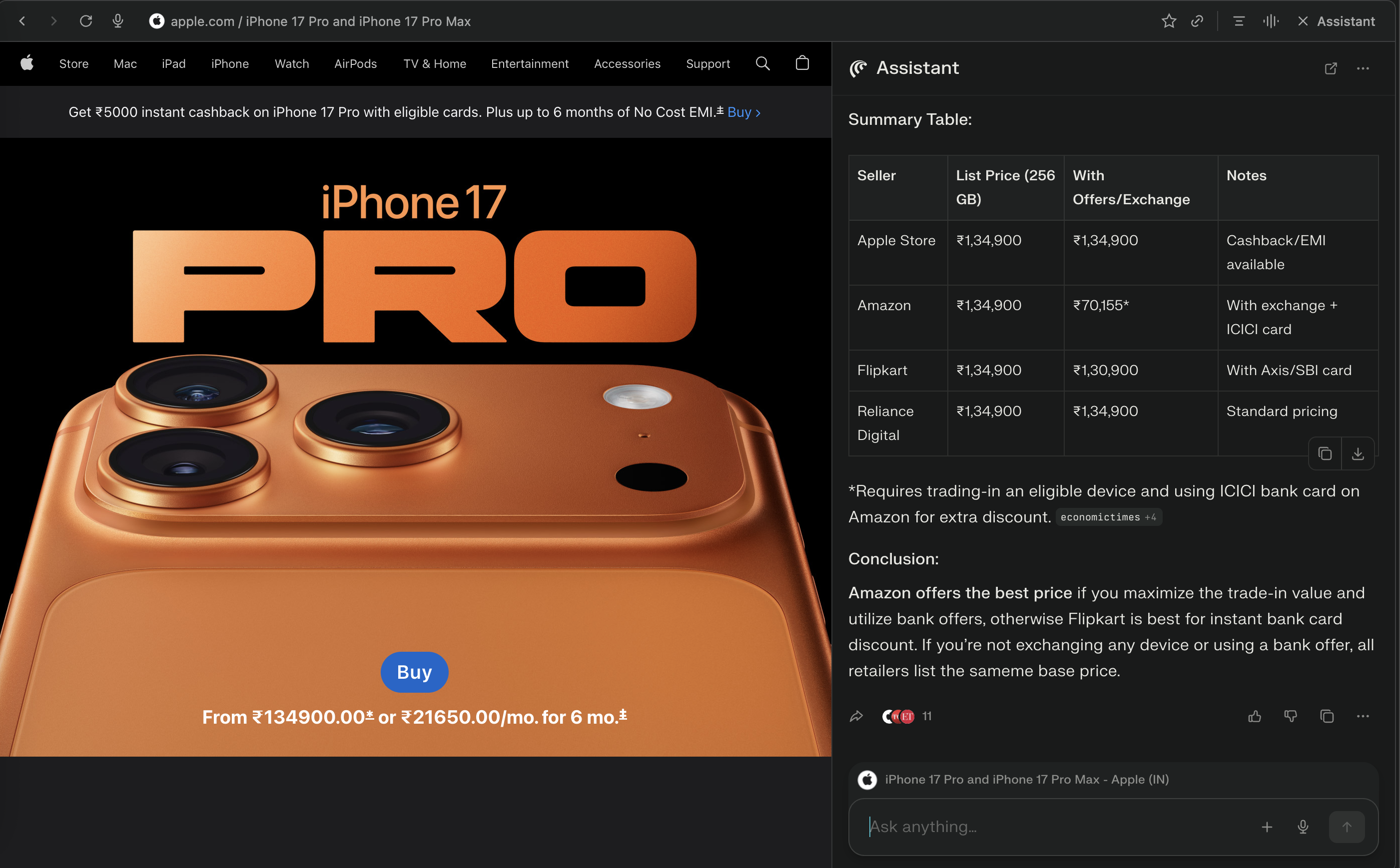Reload the page with the refresh icon
The image size is (1400, 868).
[85, 21]
